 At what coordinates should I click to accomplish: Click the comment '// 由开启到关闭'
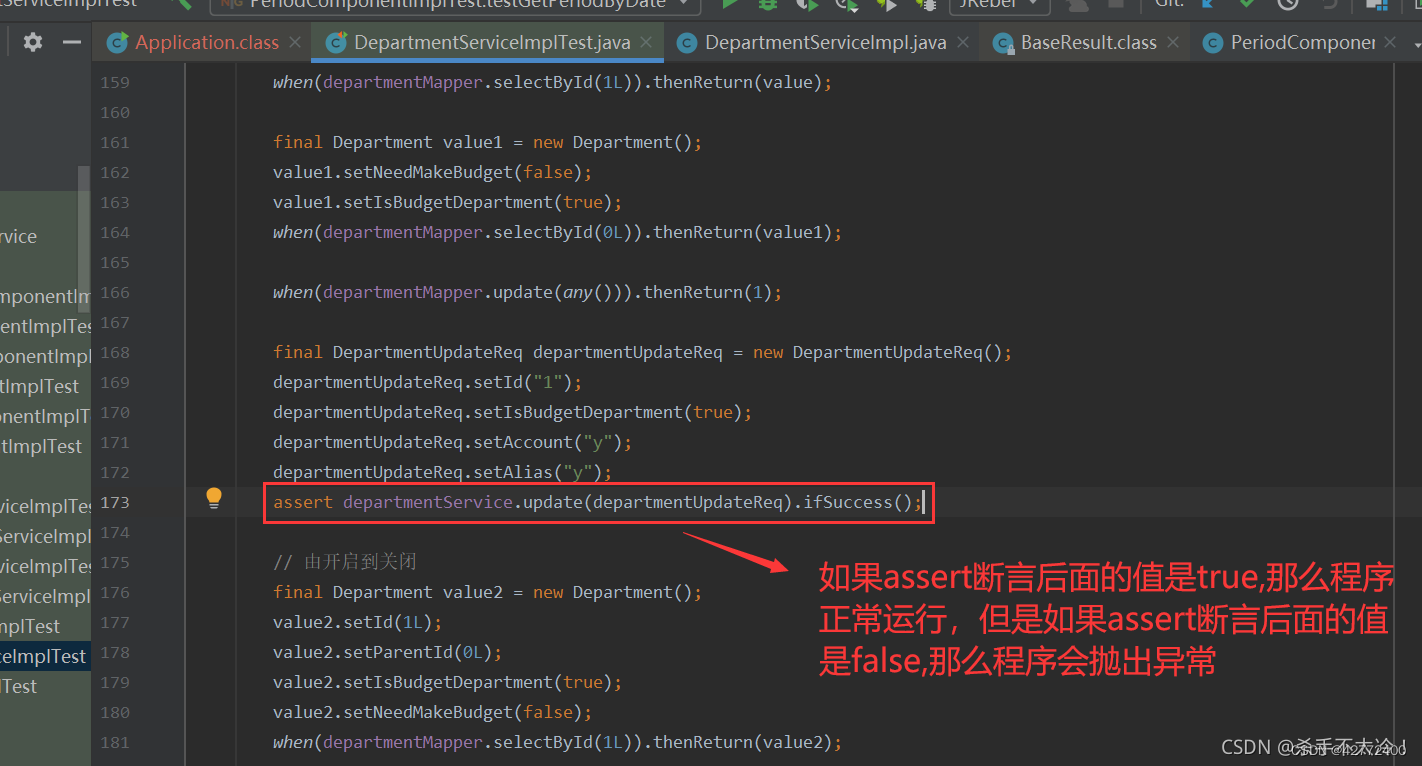click(x=344, y=562)
